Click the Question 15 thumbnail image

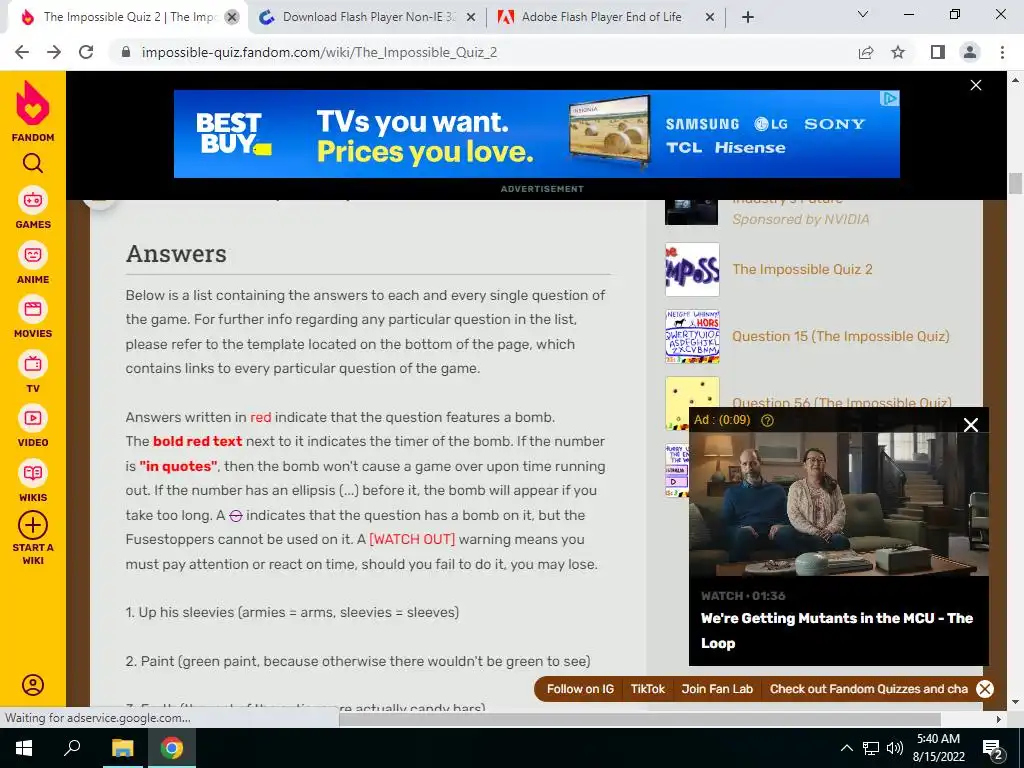coord(692,336)
